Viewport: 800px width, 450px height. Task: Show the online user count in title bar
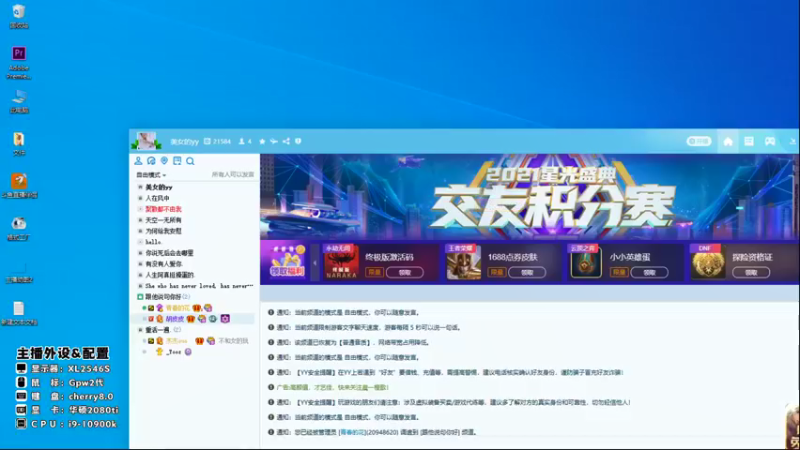[245, 141]
